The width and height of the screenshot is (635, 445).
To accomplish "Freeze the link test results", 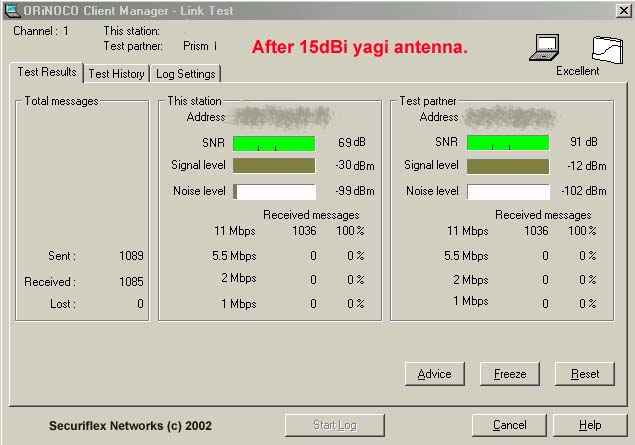I will (x=509, y=374).
